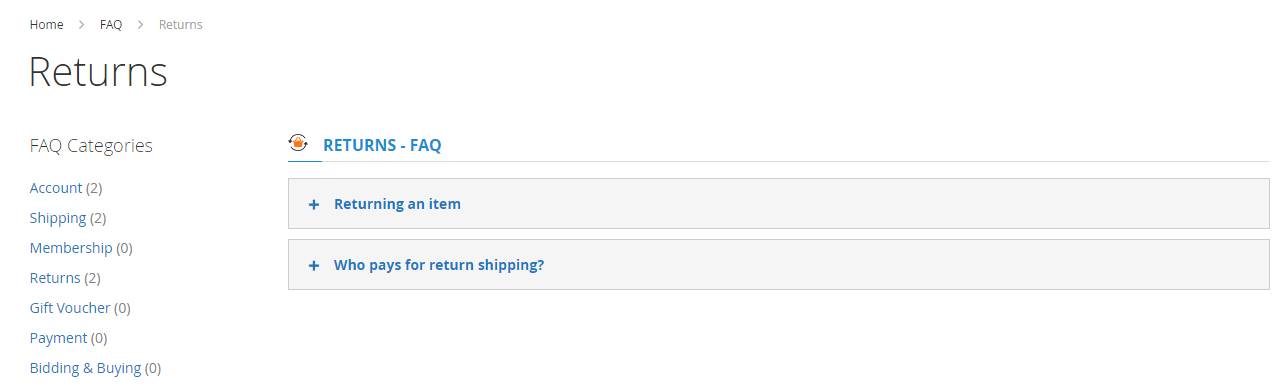Click the large Returns page title
This screenshot has height=392, width=1283.
(98, 72)
